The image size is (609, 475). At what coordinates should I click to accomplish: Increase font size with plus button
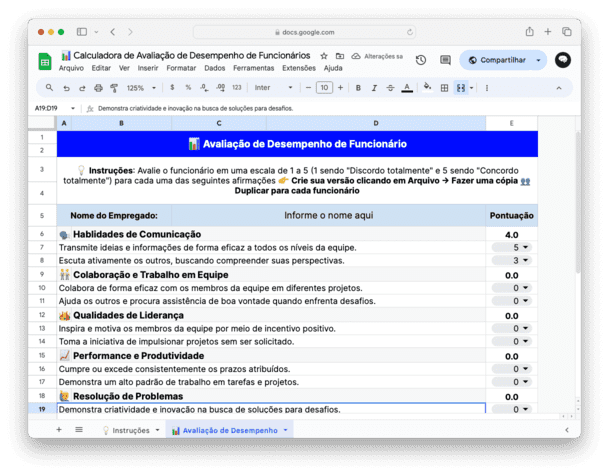pos(341,88)
